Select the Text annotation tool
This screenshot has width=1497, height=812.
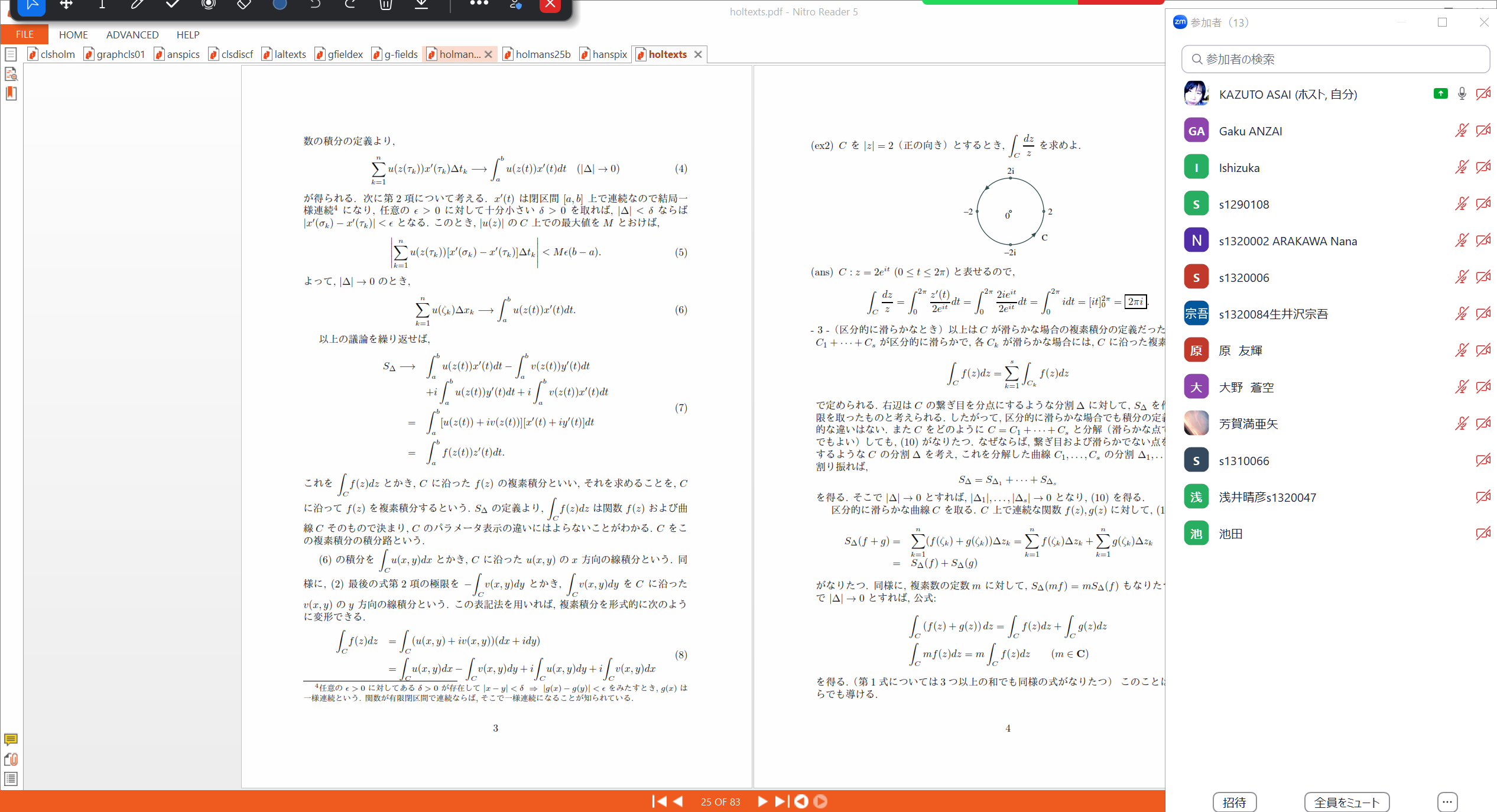click(102, 5)
